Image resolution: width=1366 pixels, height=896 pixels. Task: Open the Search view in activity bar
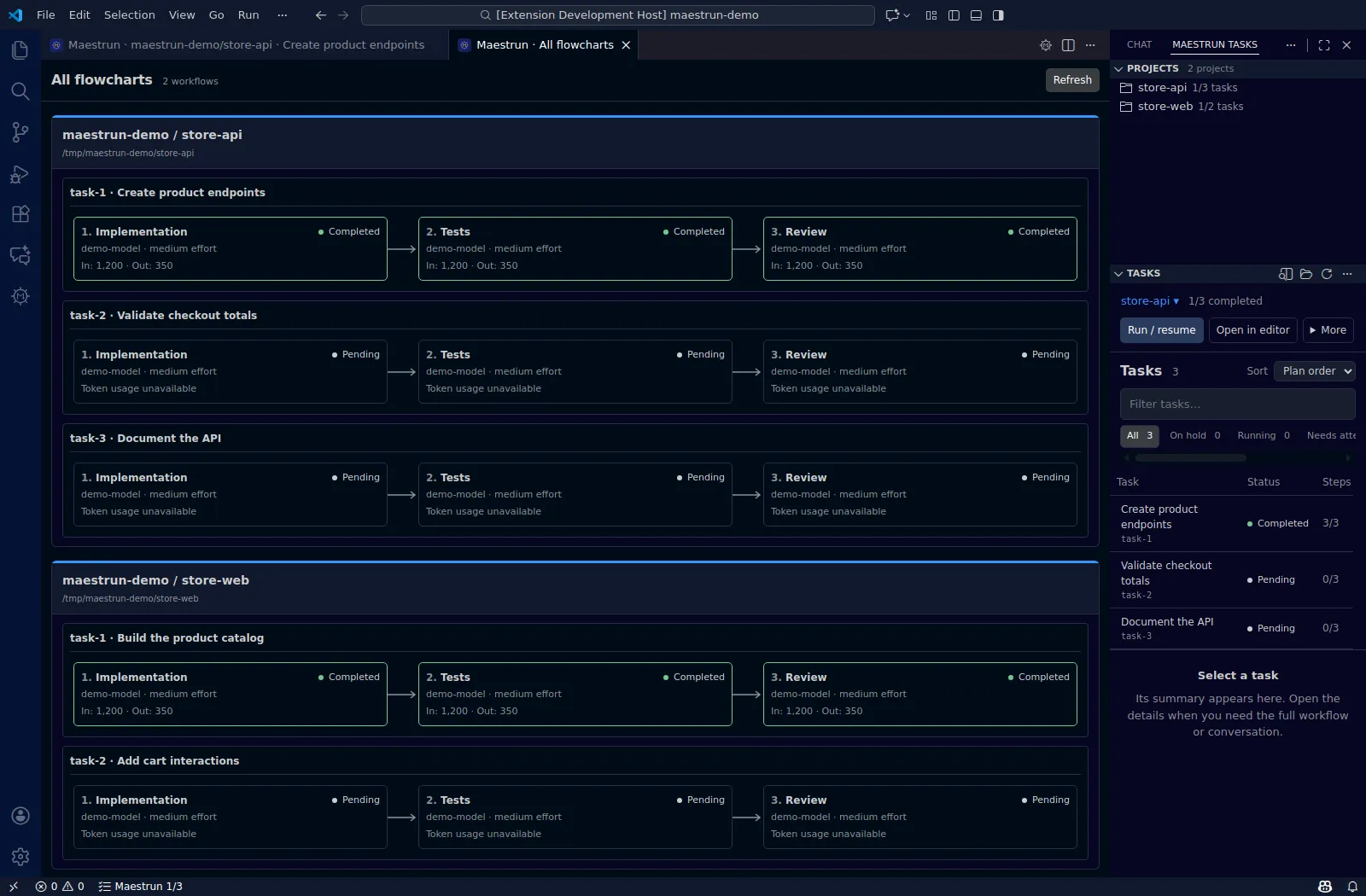point(20,91)
